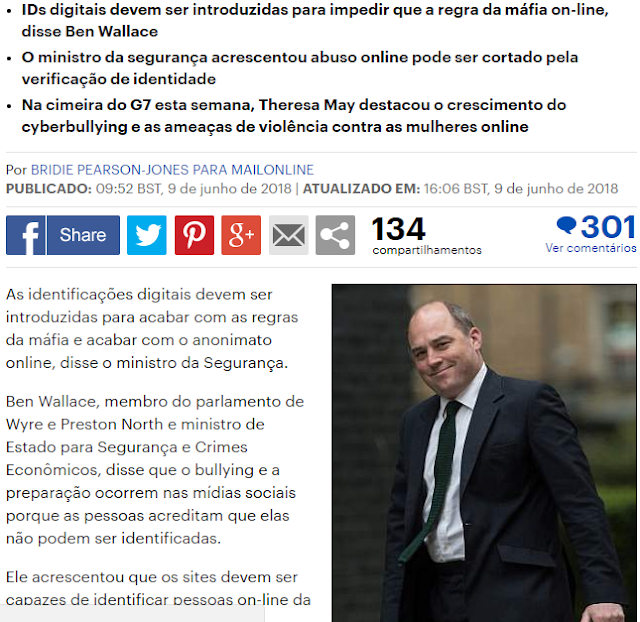
Task: Click the first bullet about digital IDs
Action: pyautogui.click(x=315, y=20)
